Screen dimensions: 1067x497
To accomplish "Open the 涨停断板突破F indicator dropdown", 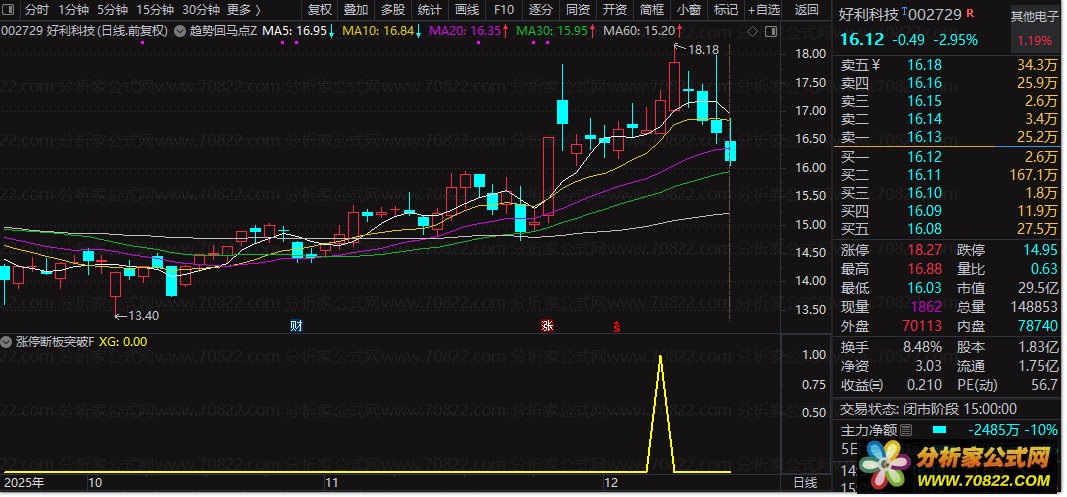I will [x=8, y=342].
